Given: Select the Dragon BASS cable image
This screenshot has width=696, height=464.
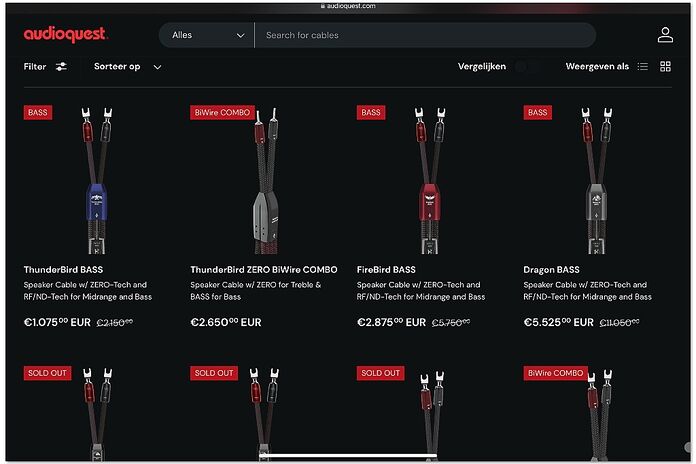Looking at the screenshot, I should pos(596,180).
